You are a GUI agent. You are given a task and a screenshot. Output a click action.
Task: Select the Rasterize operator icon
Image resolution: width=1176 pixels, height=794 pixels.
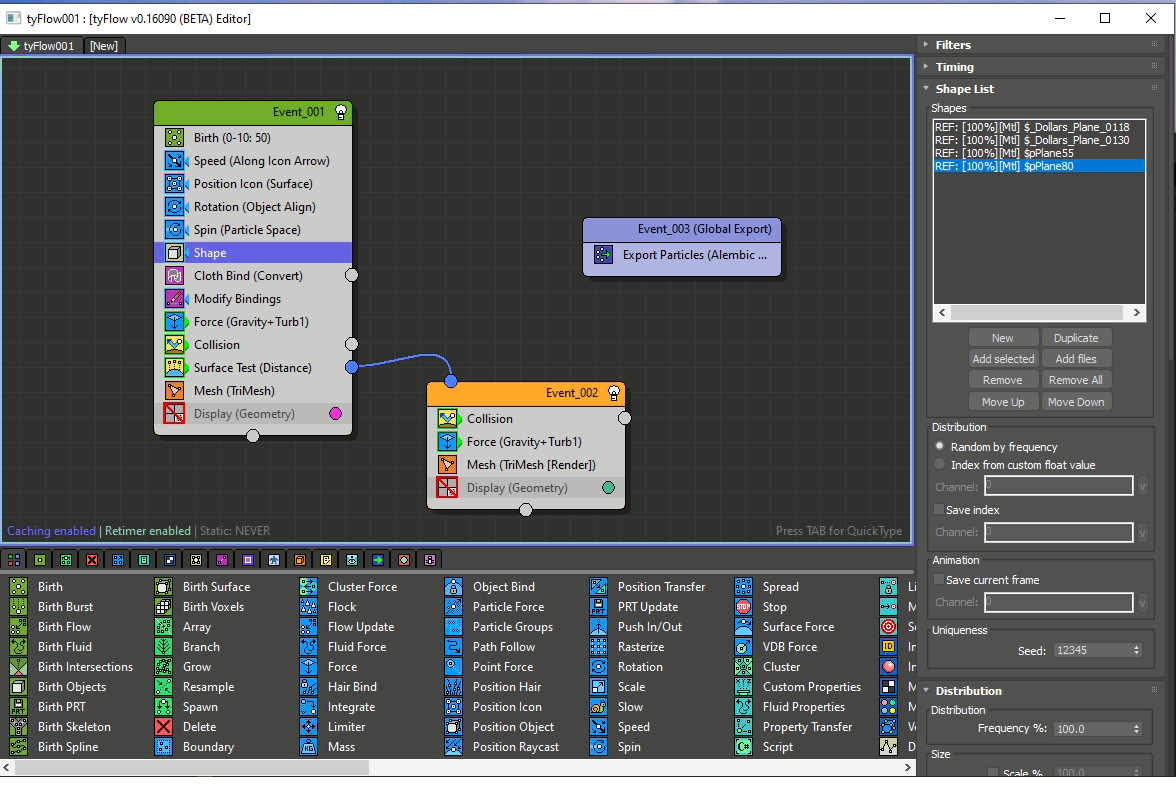(598, 646)
